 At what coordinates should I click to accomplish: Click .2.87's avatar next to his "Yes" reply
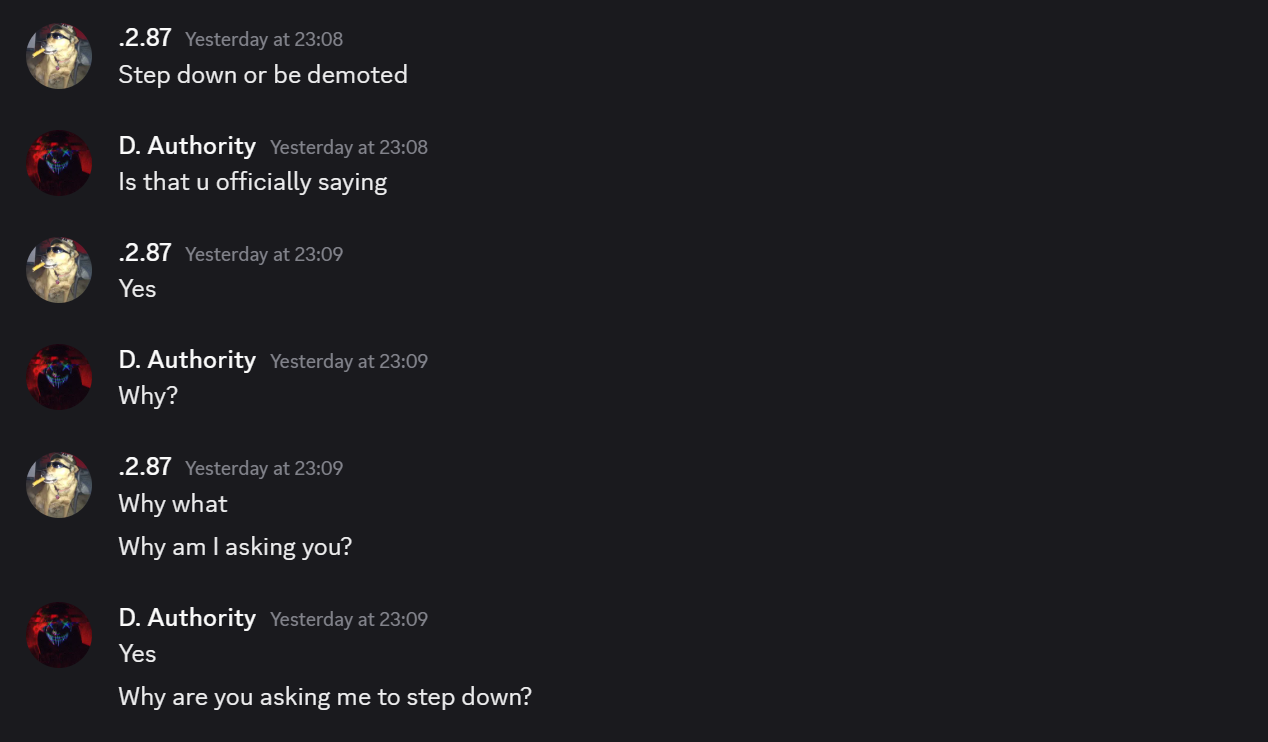pyautogui.click(x=59, y=270)
